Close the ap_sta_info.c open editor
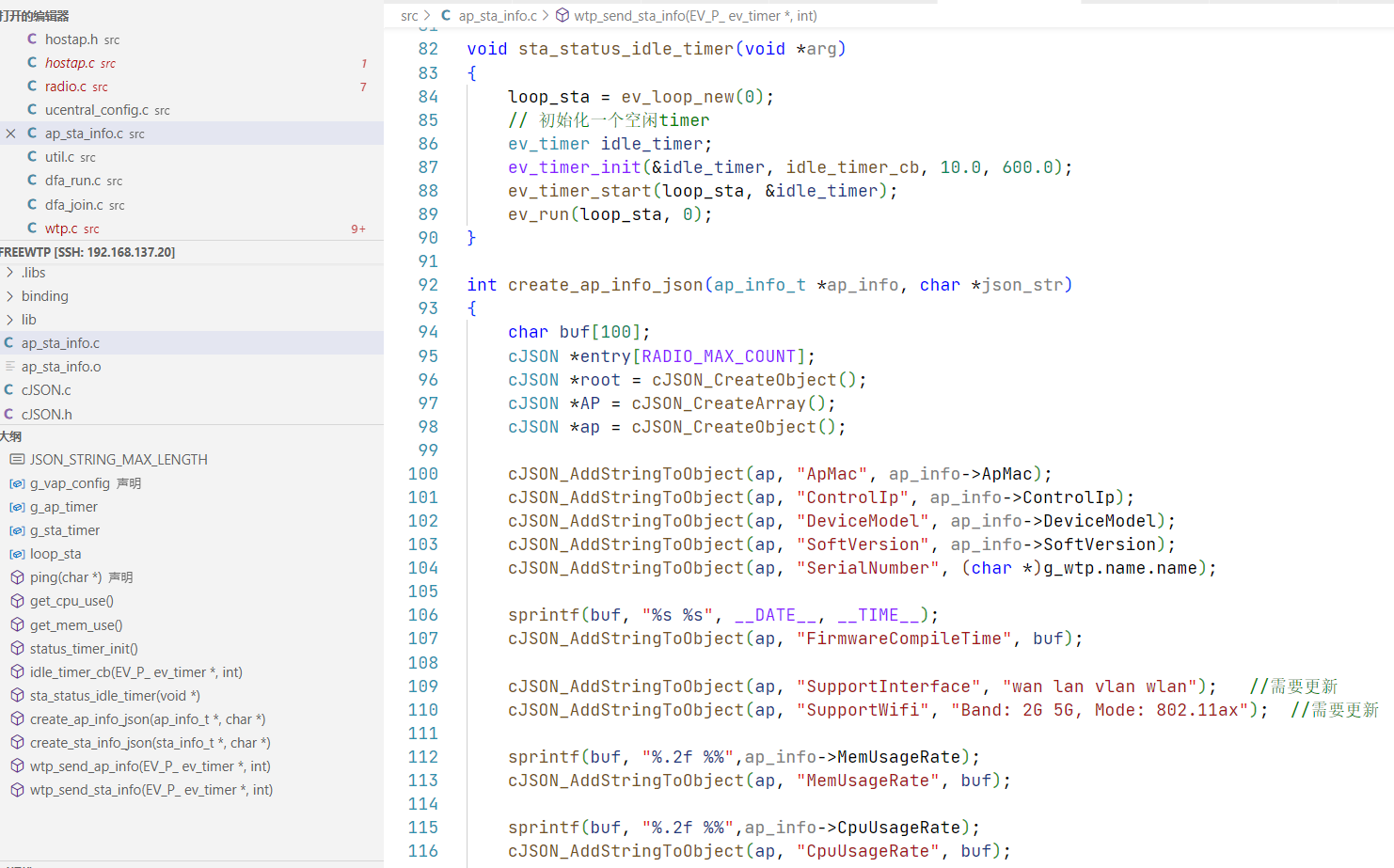This screenshot has width=1394, height=868. (11, 134)
